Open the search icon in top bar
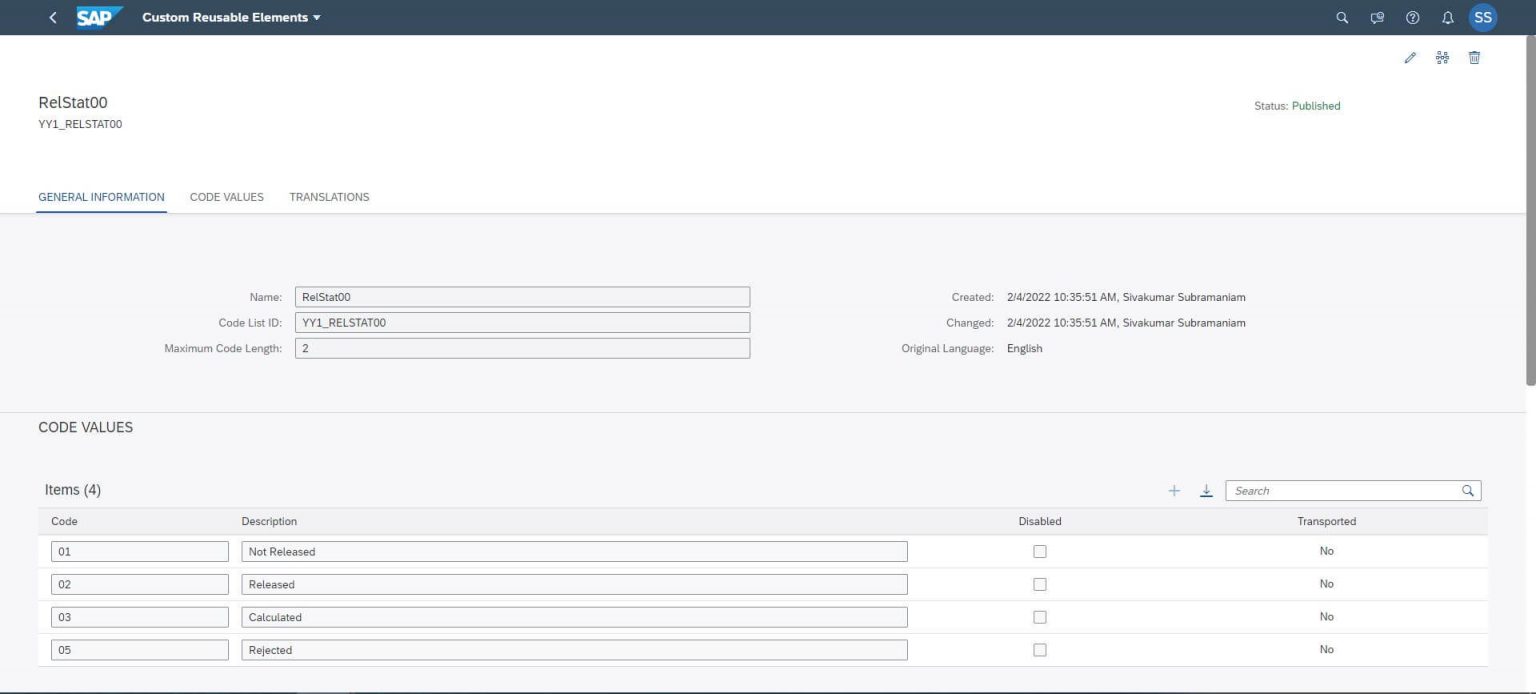 point(1343,18)
